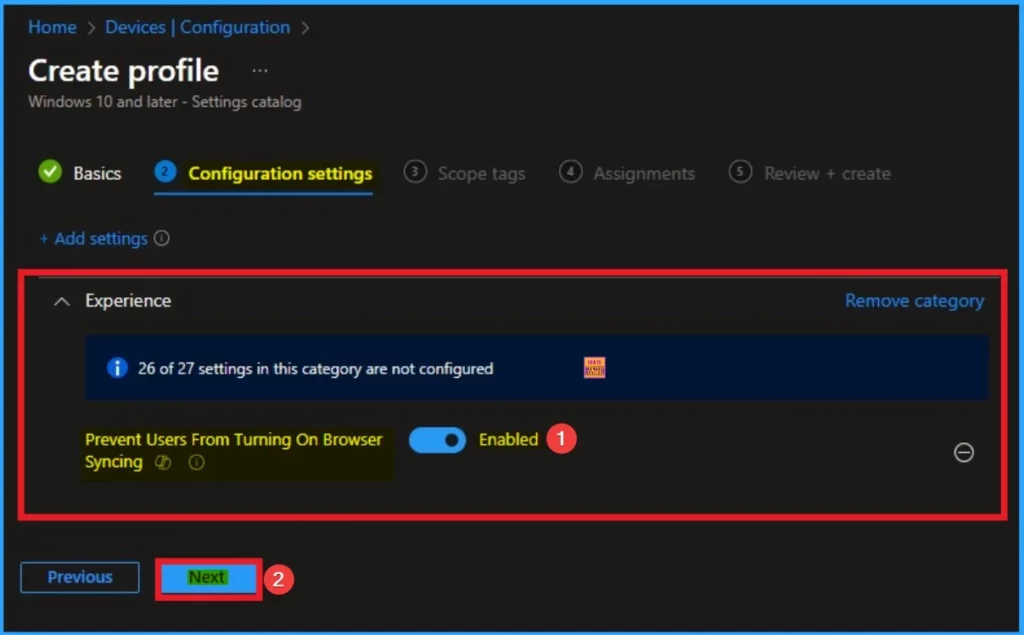This screenshot has height=635, width=1024.
Task: Click the Next button
Action: click(x=208, y=578)
